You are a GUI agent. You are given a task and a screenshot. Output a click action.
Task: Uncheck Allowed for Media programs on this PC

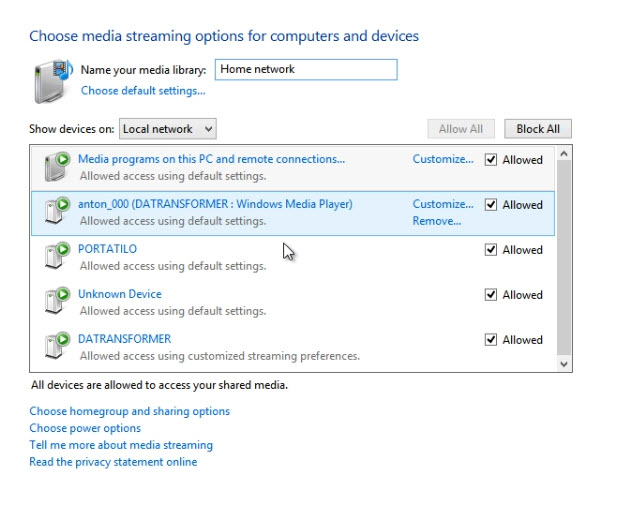(491, 159)
